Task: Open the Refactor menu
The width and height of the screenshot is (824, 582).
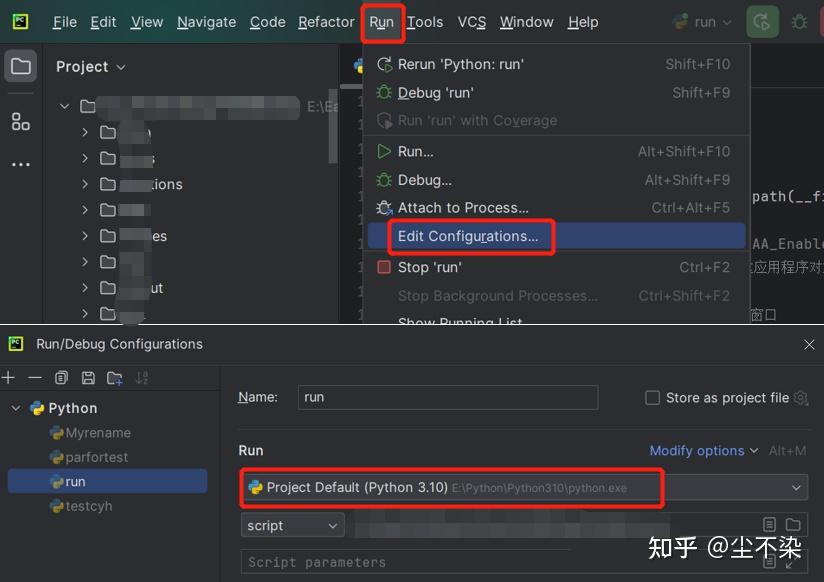Action: [x=326, y=22]
